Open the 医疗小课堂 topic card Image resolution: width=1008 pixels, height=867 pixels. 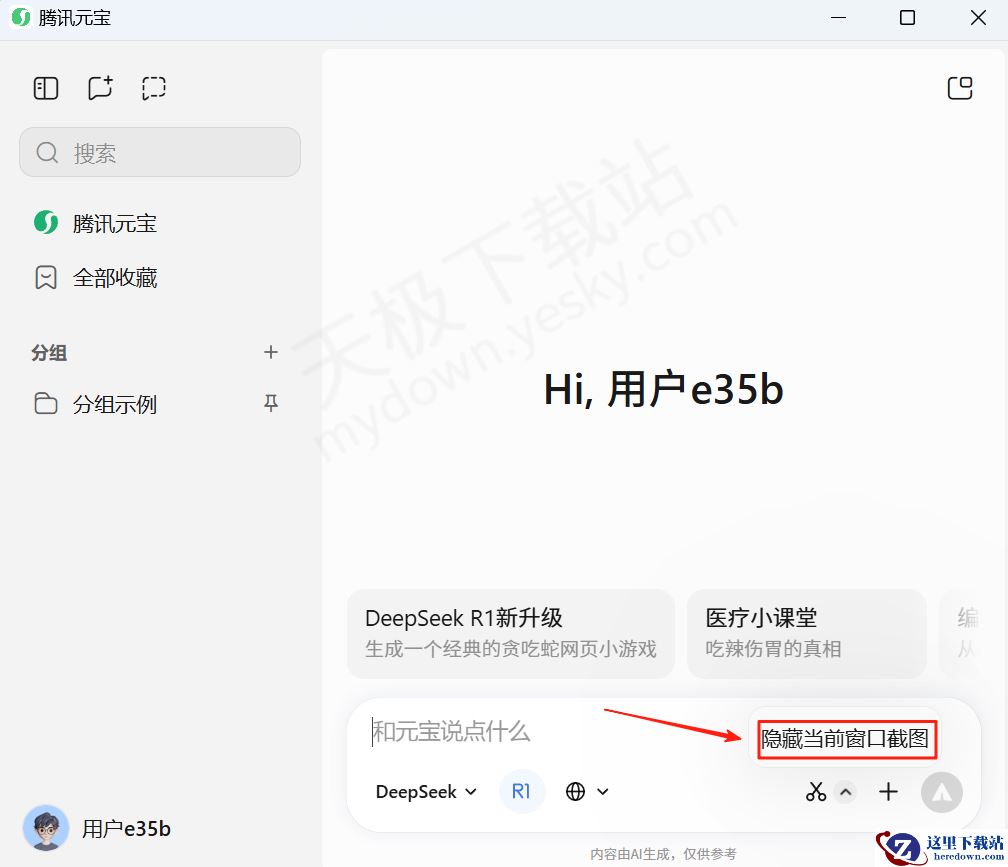[x=807, y=634]
